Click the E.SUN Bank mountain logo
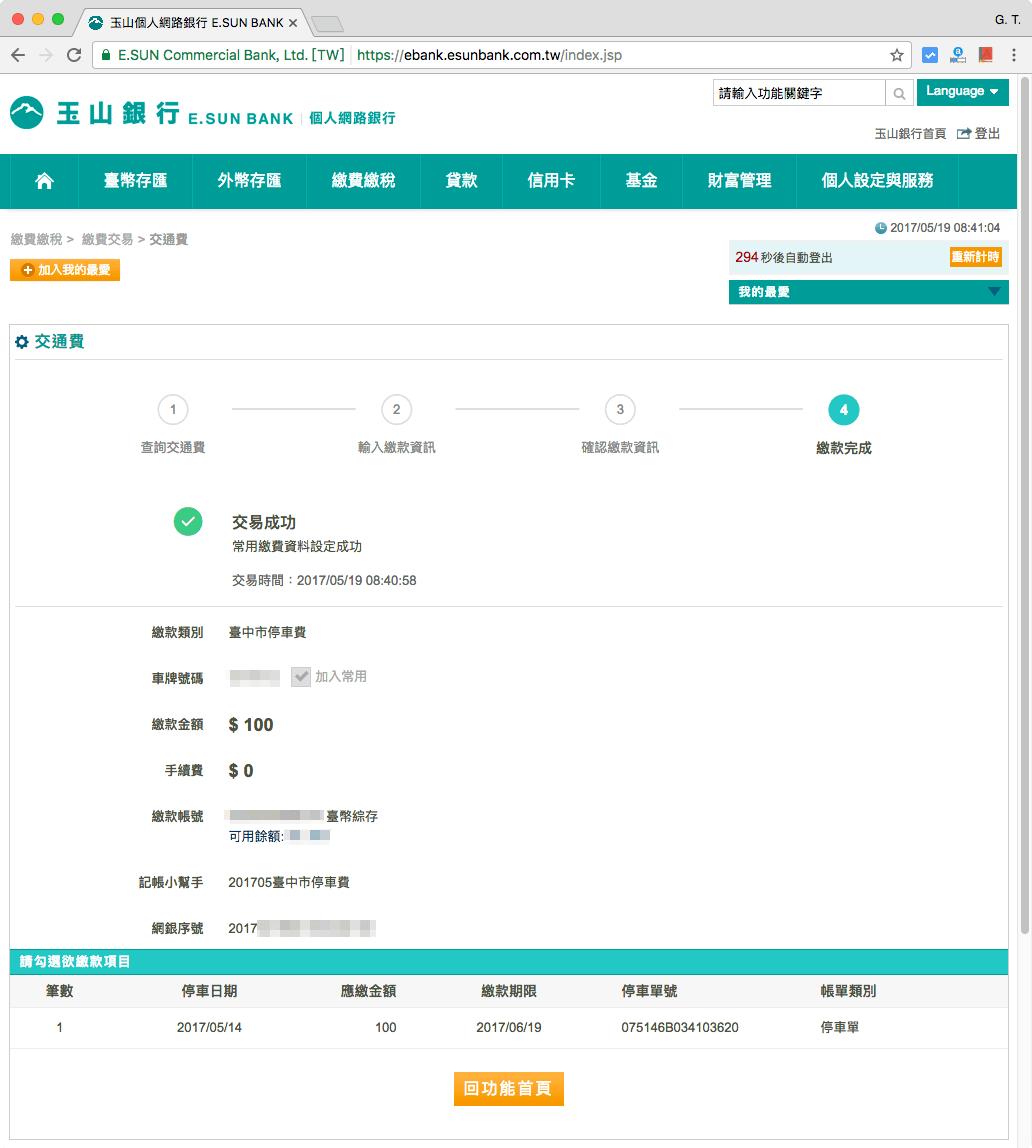The height and width of the screenshot is (1148, 1032). click(27, 113)
